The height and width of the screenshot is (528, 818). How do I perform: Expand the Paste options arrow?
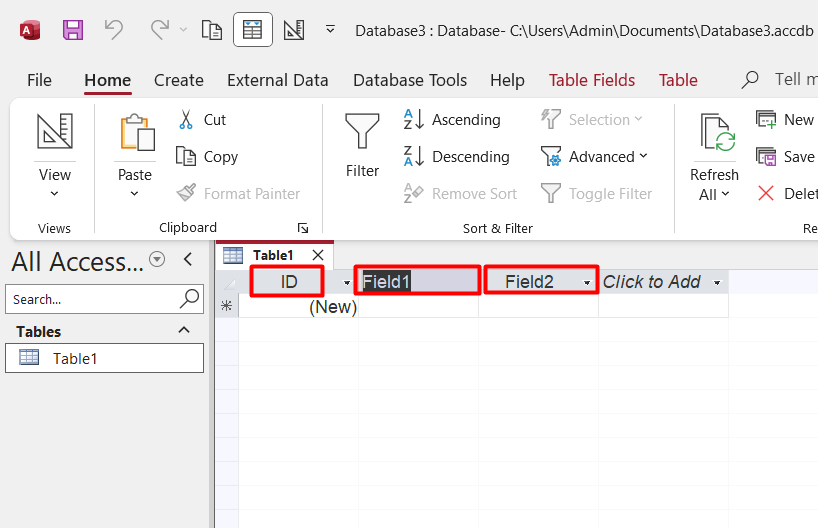click(x=134, y=194)
